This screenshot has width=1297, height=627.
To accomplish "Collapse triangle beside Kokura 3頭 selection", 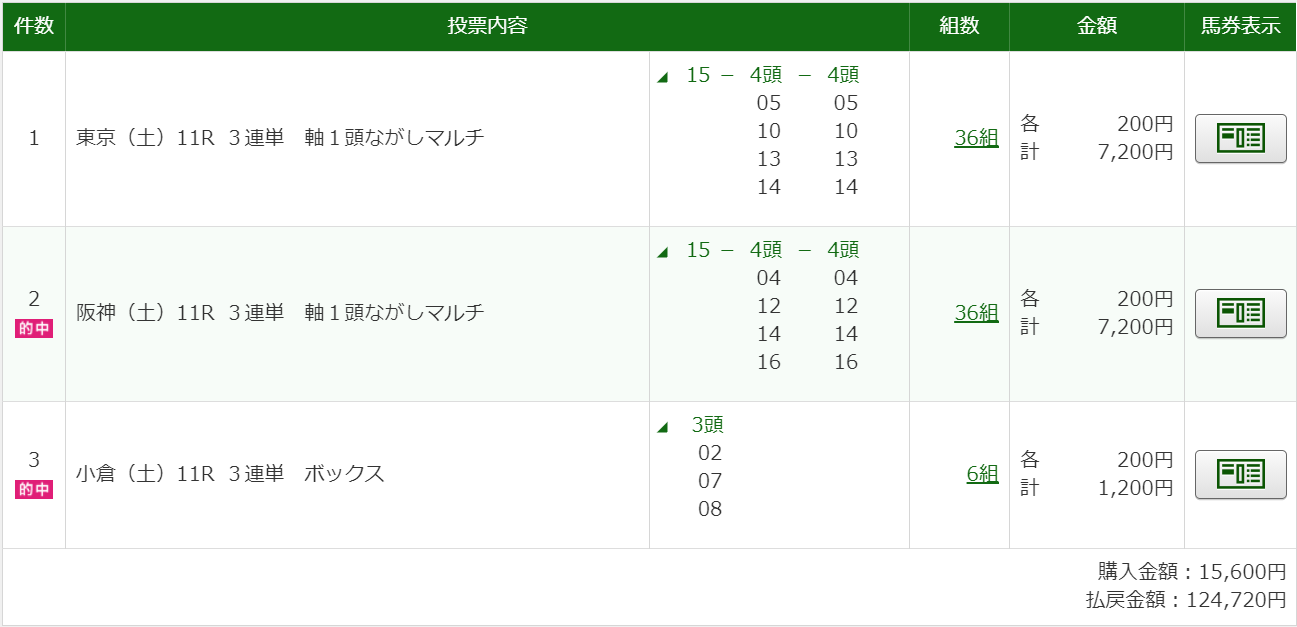I will pyautogui.click(x=662, y=428).
